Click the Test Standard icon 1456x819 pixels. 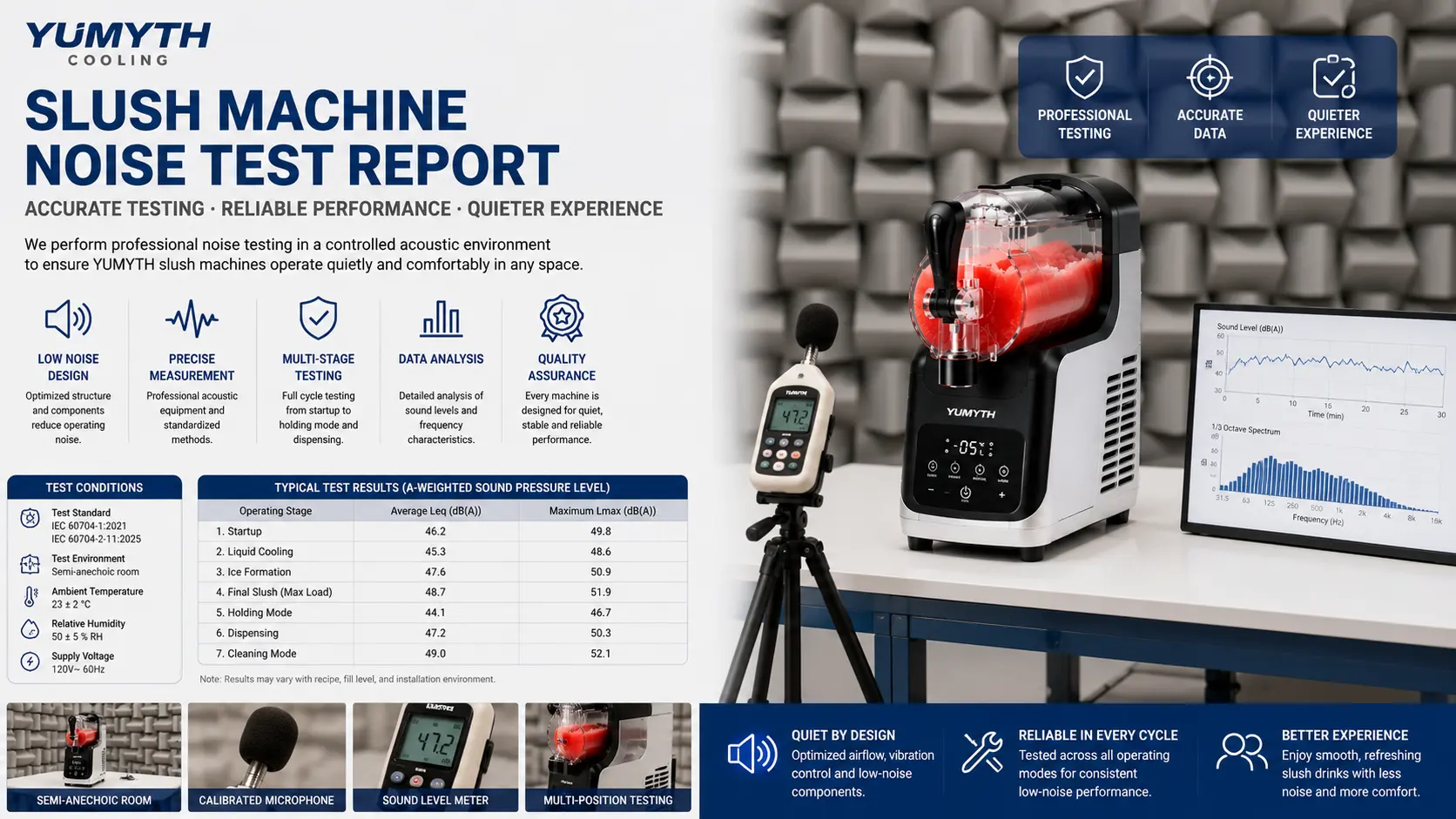click(x=30, y=519)
